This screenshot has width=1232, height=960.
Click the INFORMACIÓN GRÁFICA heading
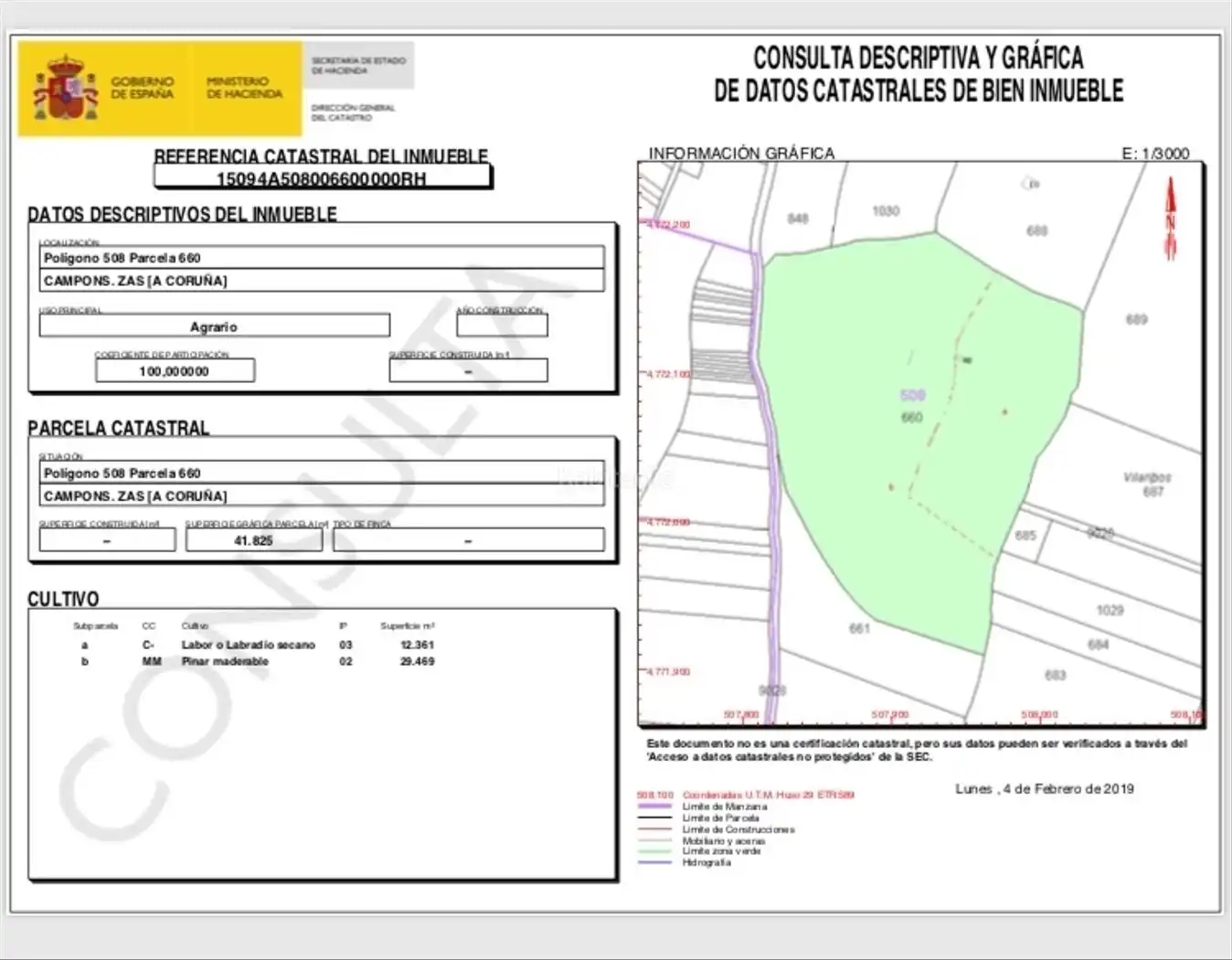pyautogui.click(x=741, y=154)
